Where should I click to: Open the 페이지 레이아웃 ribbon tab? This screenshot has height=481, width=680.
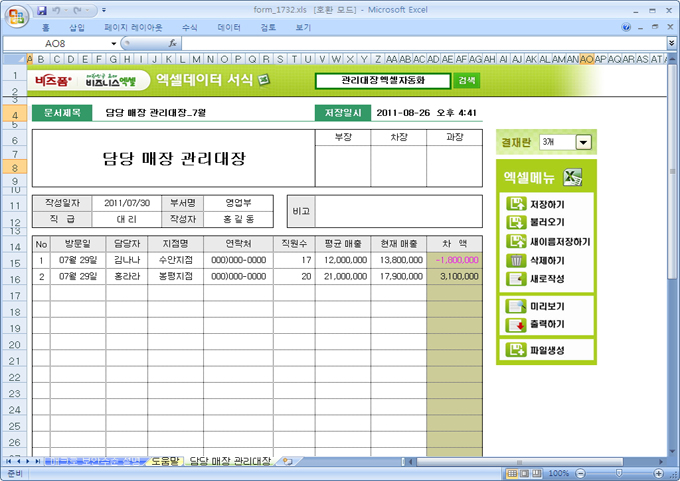[133, 28]
